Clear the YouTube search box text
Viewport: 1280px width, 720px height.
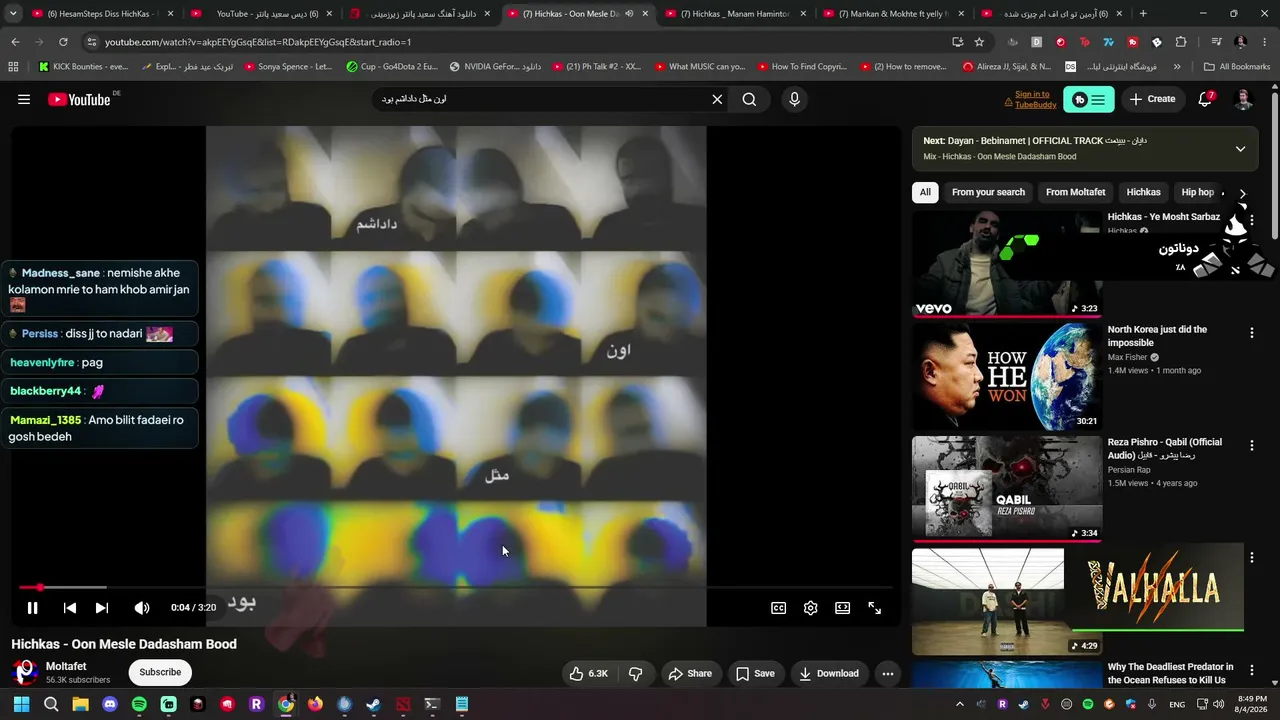pos(717,99)
